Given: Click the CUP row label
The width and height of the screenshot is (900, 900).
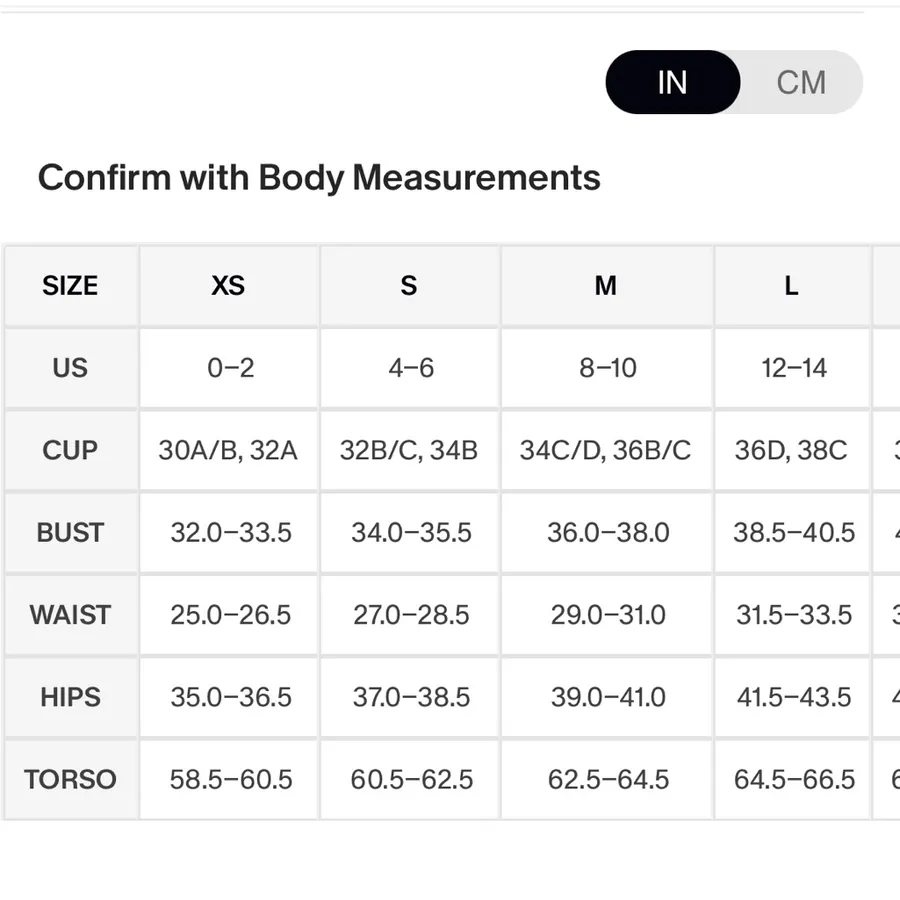Looking at the screenshot, I should point(71,451).
